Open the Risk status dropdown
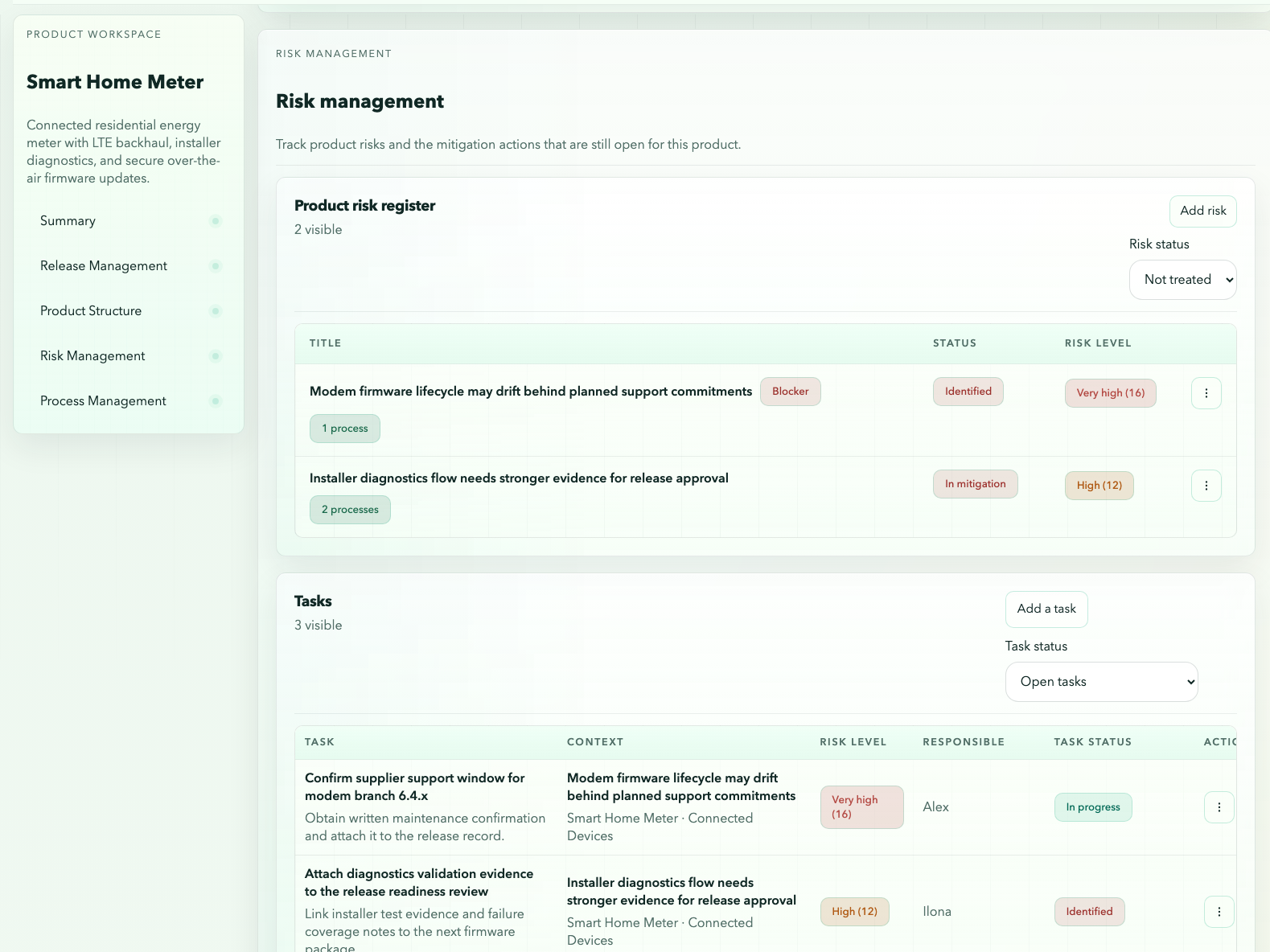Viewport: 1270px width, 952px height. tap(1182, 280)
